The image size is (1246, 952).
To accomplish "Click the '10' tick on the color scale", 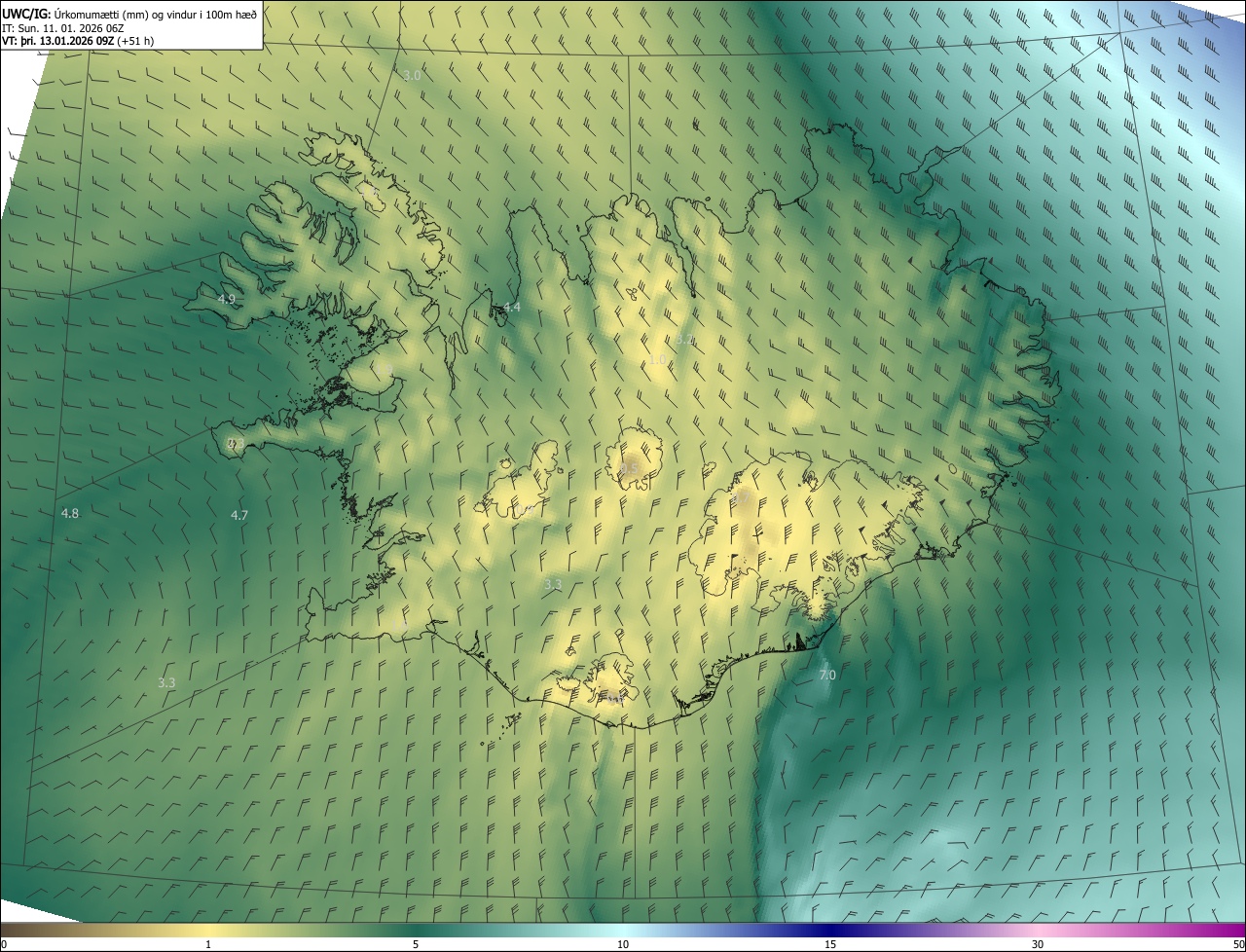I will [623, 944].
